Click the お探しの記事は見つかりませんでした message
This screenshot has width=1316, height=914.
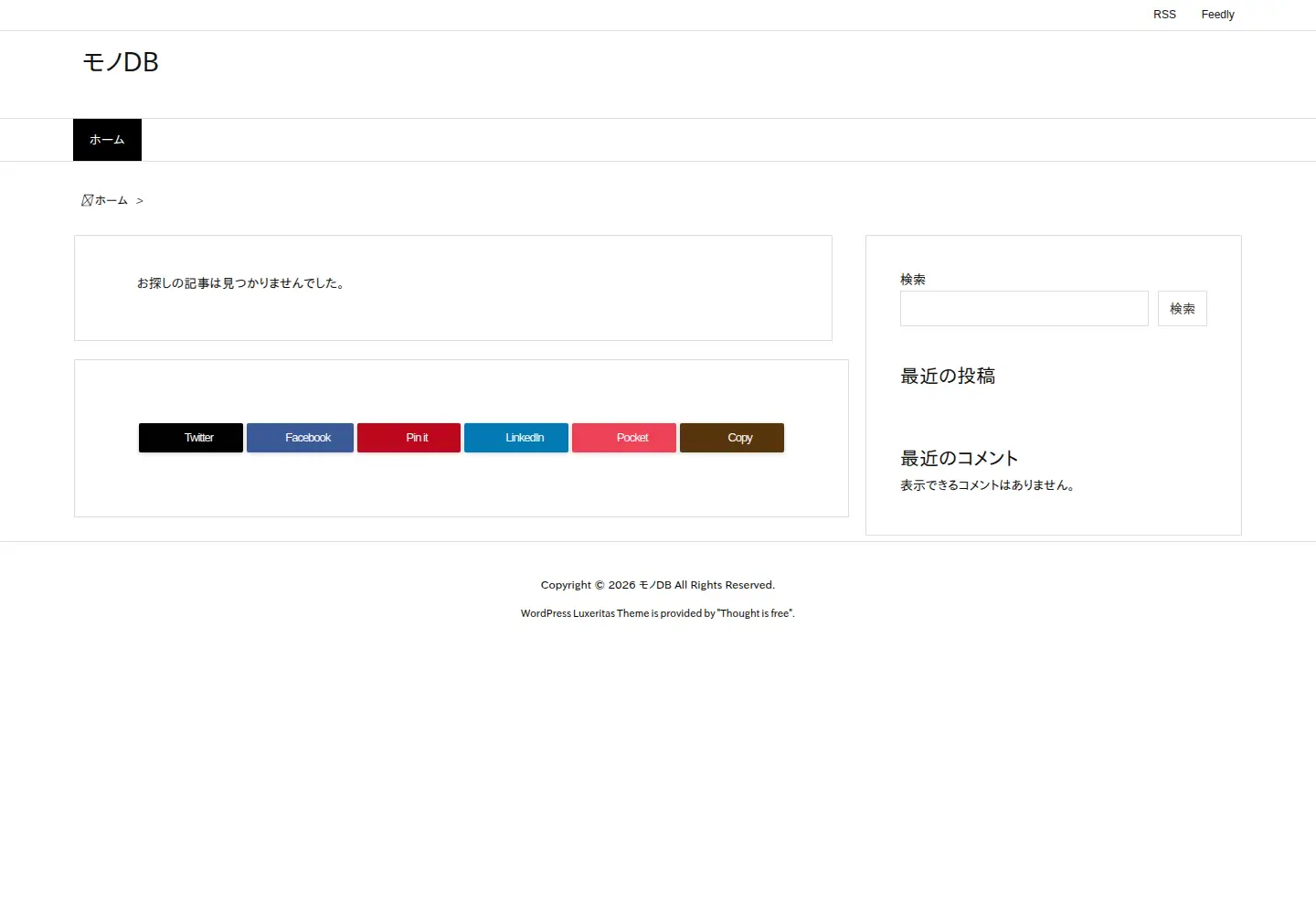[x=241, y=283]
